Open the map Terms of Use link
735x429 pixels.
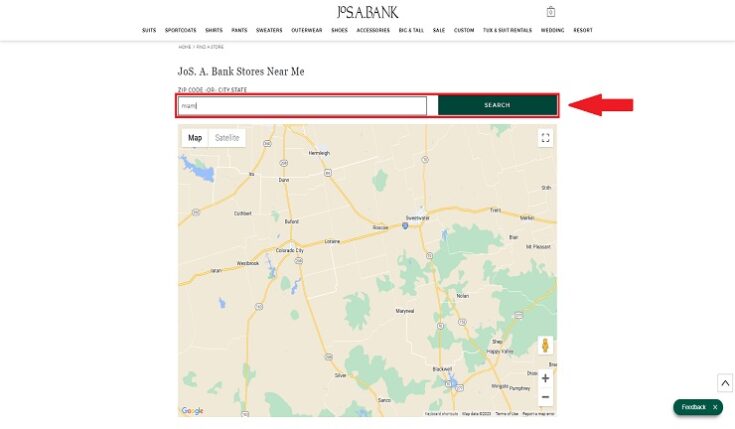(507, 414)
